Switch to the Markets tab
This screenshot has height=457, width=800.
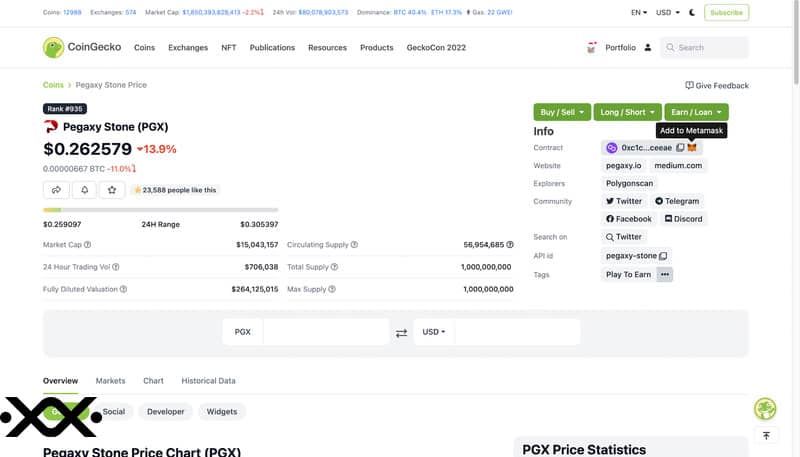[x=110, y=381]
